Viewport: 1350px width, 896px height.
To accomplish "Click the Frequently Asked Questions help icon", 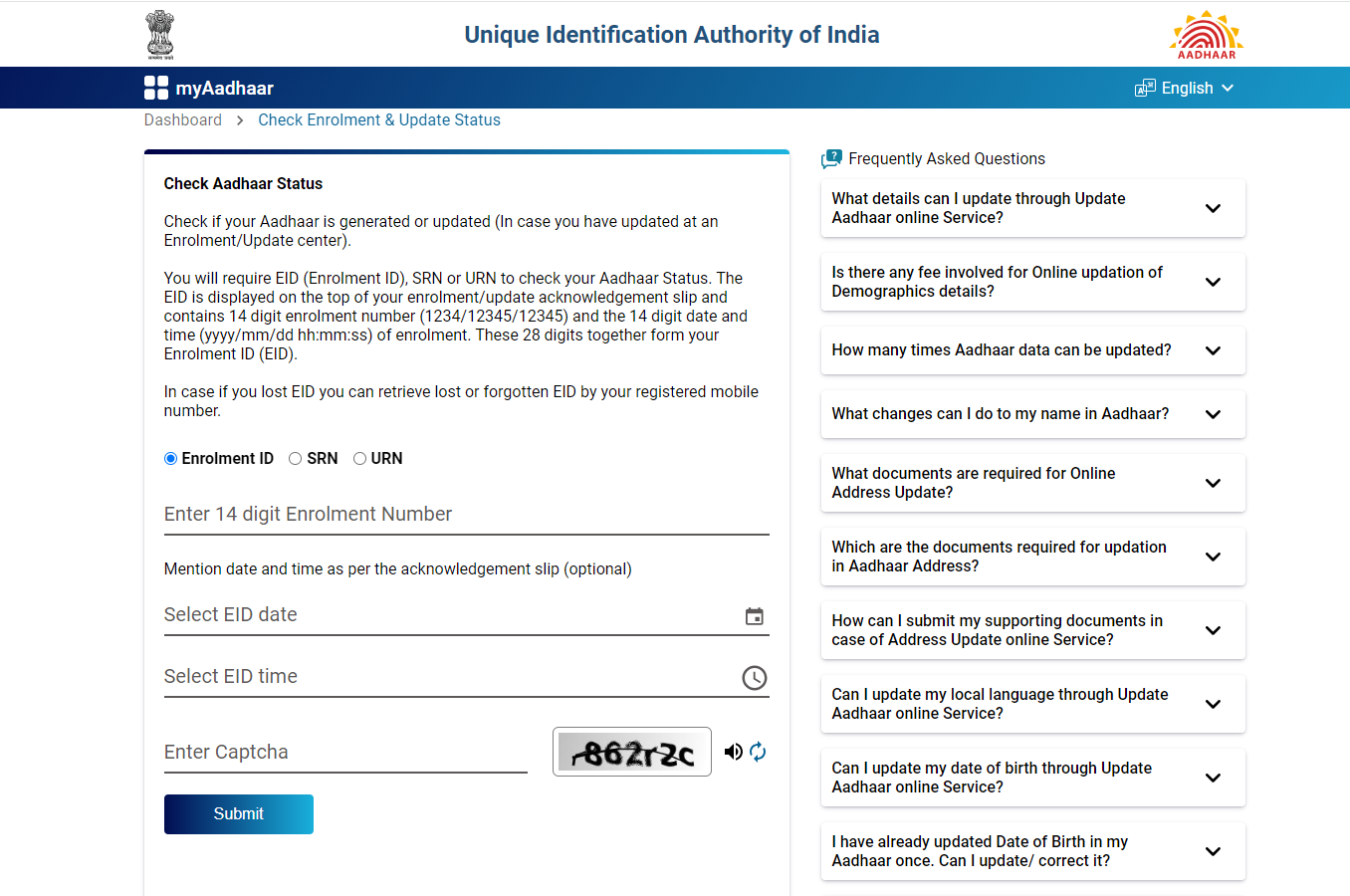I will click(x=830, y=157).
